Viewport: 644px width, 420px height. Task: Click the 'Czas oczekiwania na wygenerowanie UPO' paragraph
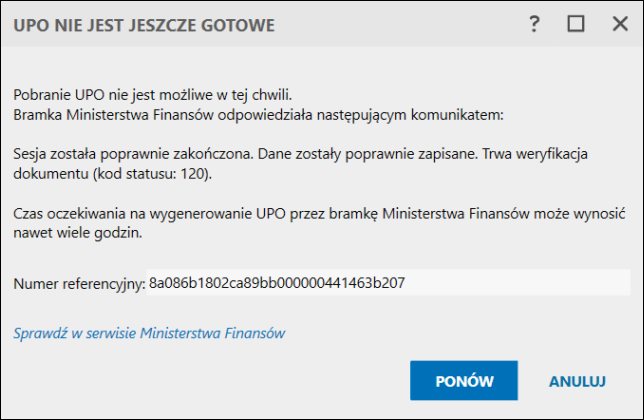coord(319,213)
